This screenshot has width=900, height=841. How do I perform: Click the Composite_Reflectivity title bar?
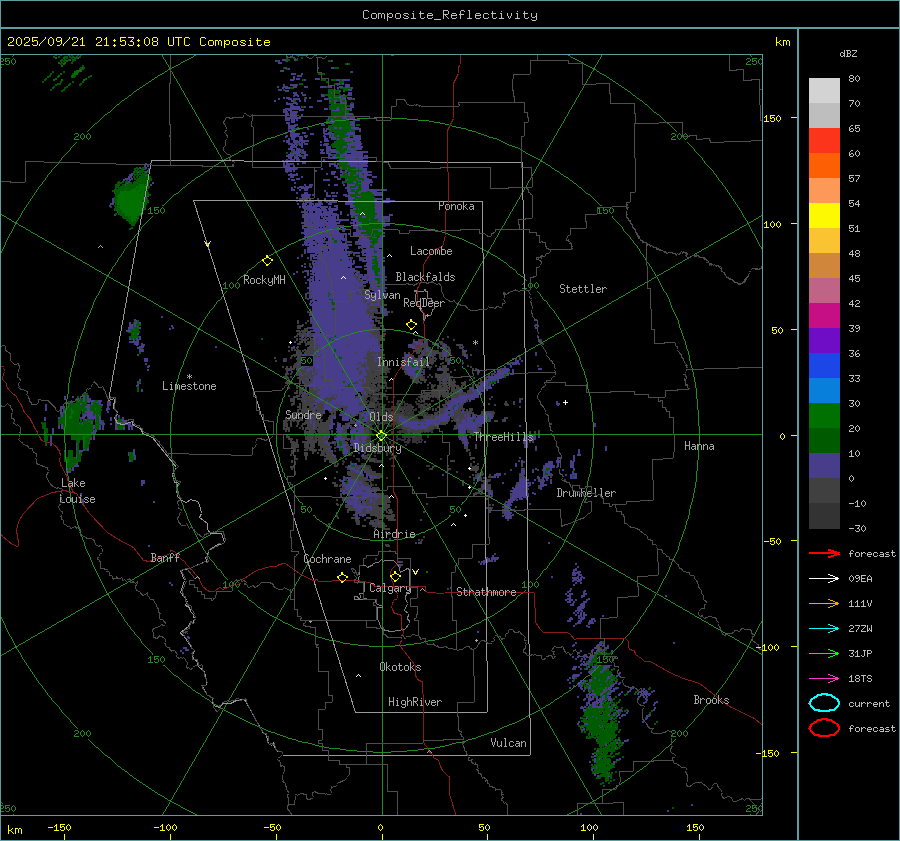tap(449, 14)
